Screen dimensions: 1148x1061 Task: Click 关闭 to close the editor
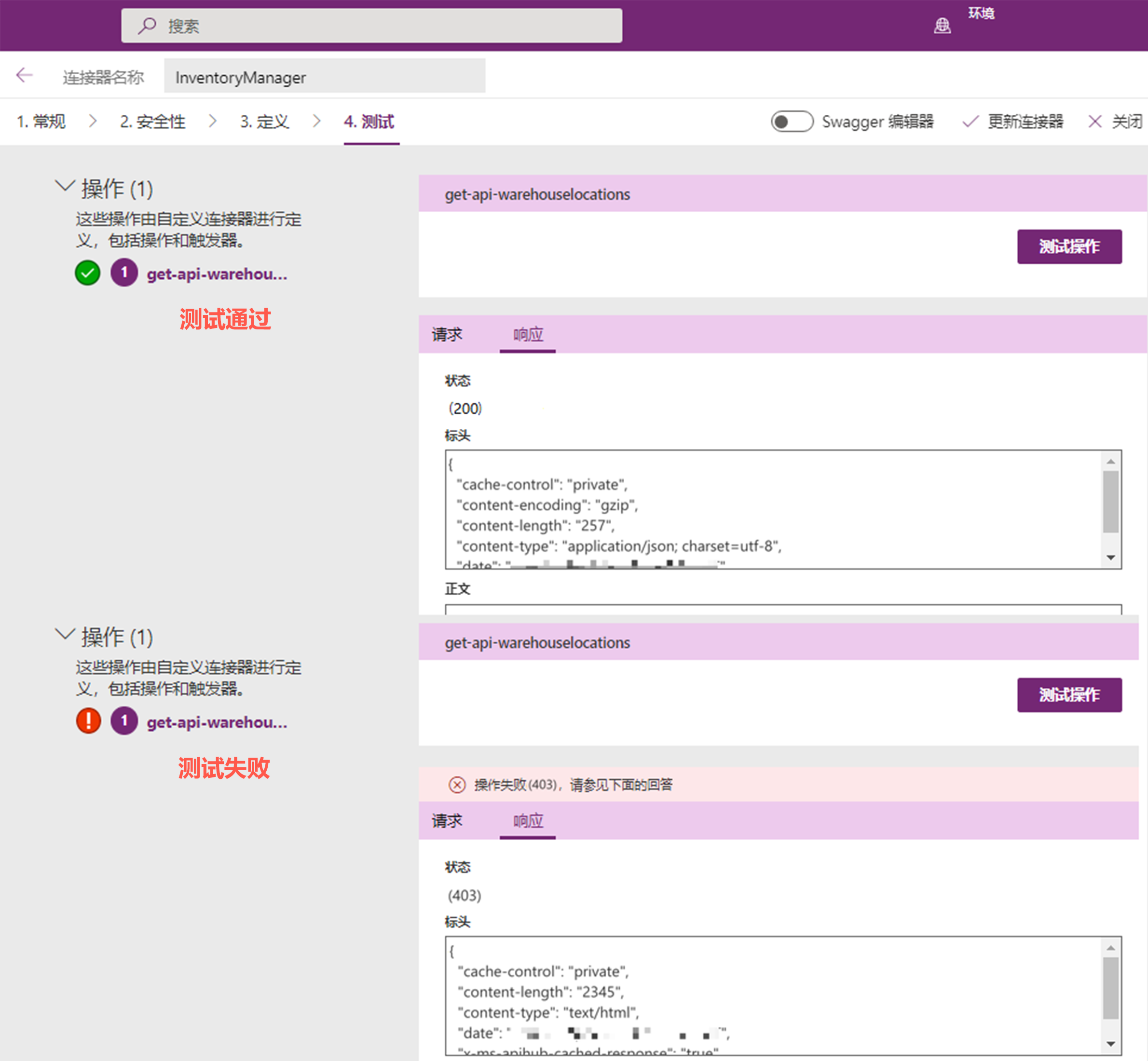click(1127, 122)
